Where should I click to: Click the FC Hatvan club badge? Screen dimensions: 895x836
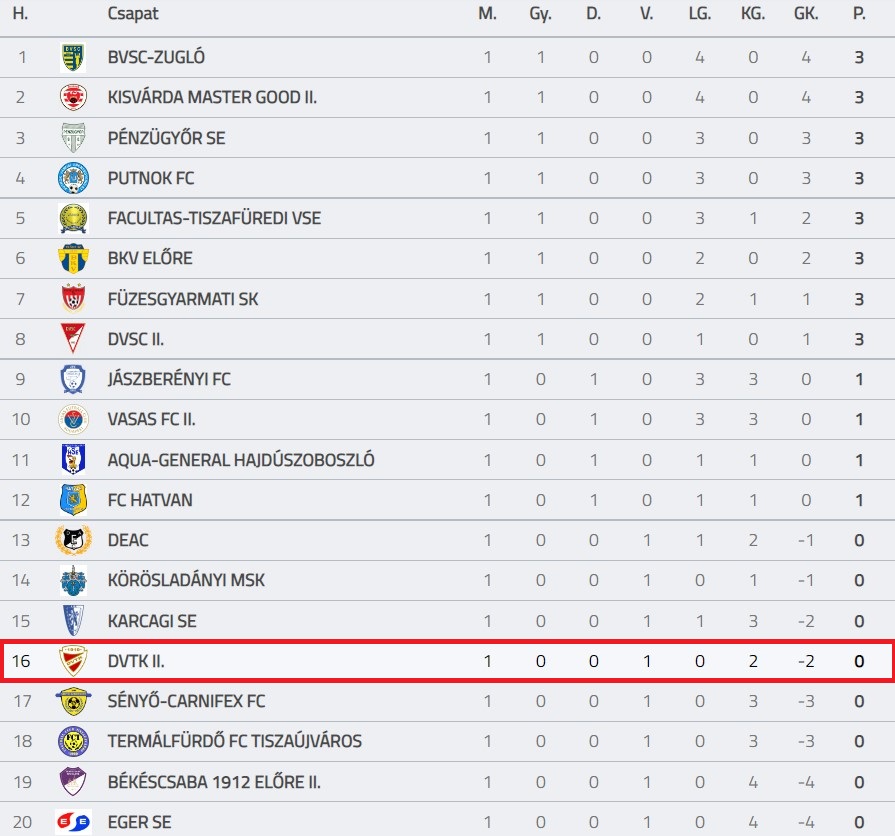73,500
